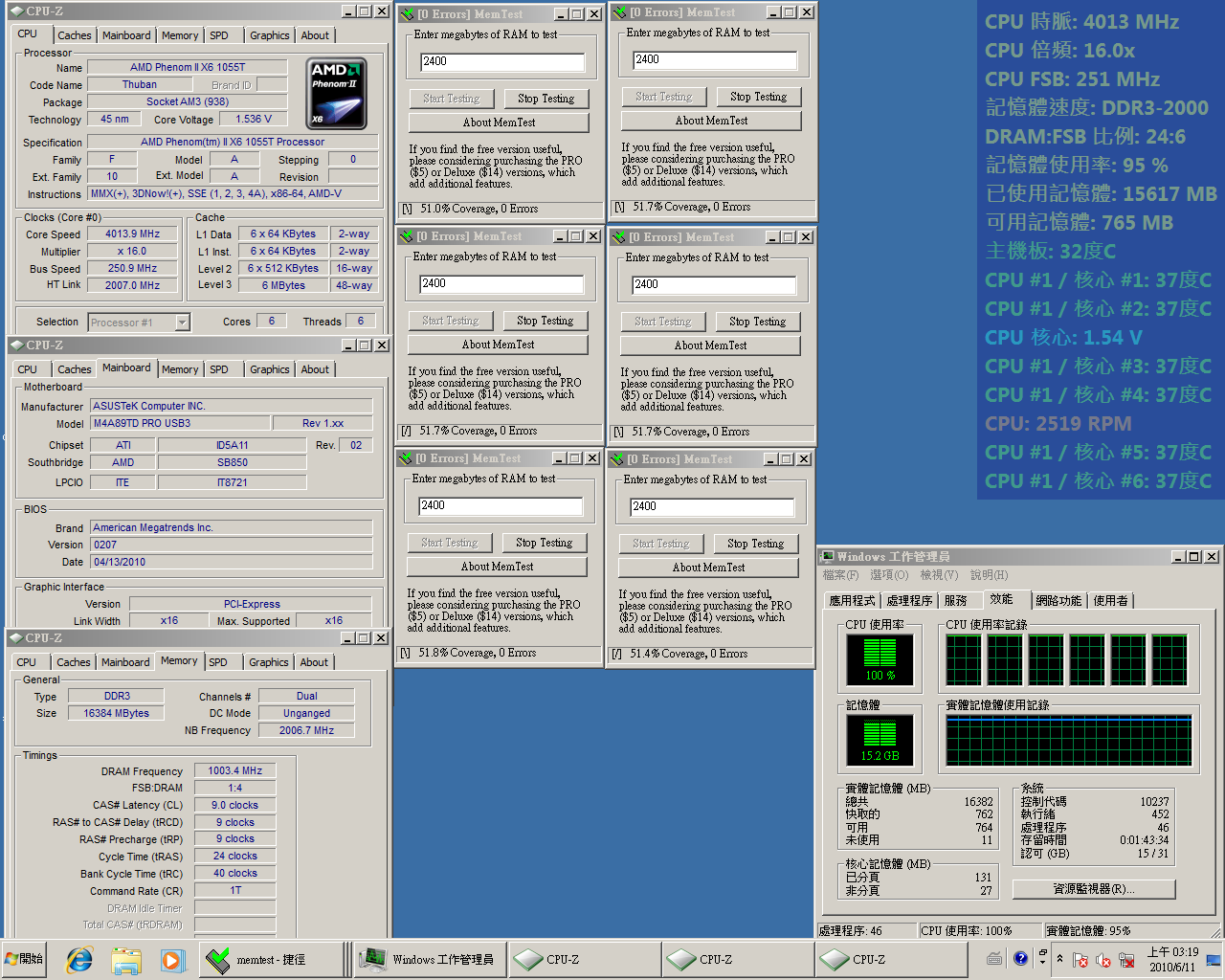The height and width of the screenshot is (980, 1225).
Task: Click gadget line CPU: 2519 RPM
Action: click(x=1058, y=423)
